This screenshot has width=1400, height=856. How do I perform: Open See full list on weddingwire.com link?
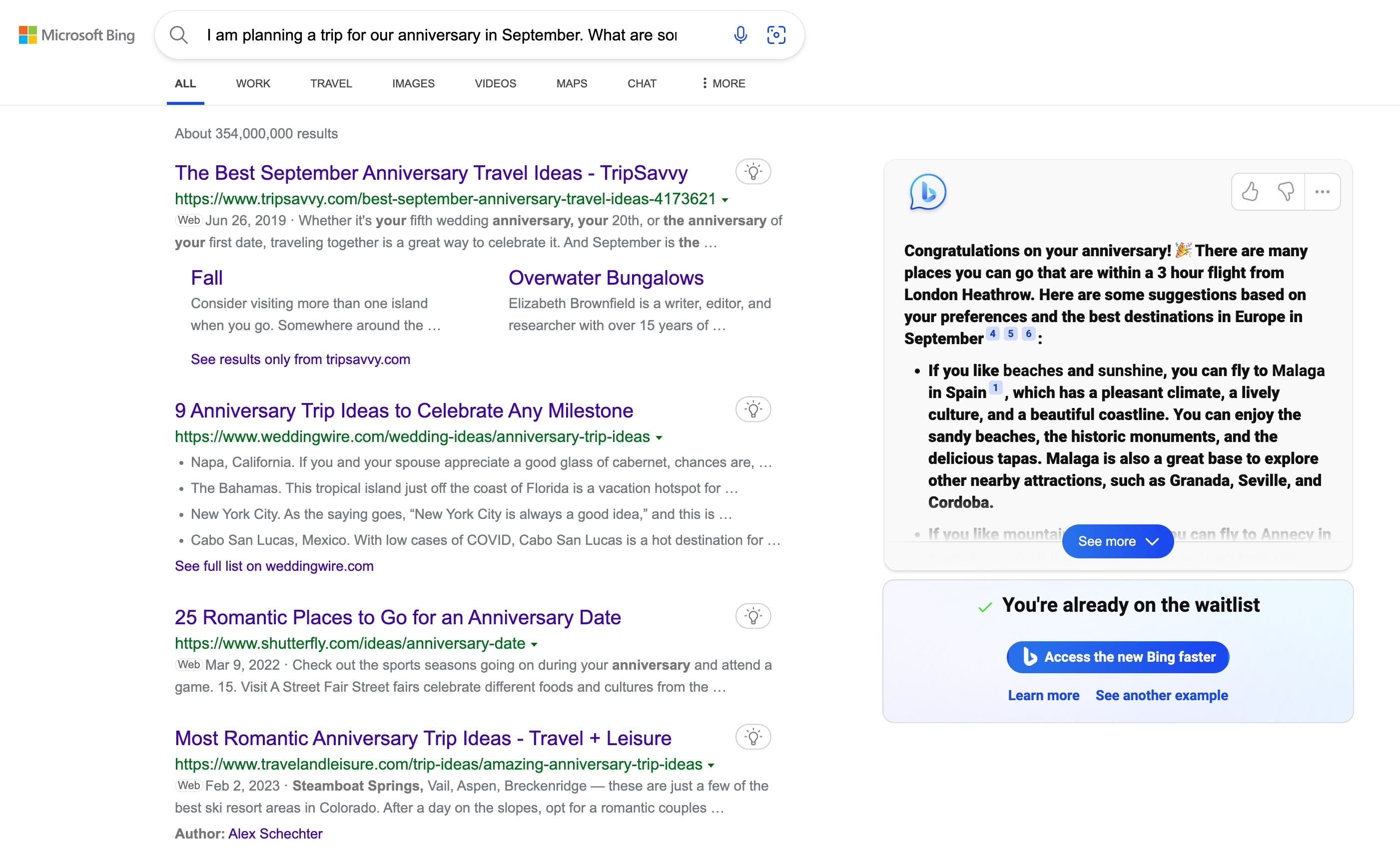[274, 566]
